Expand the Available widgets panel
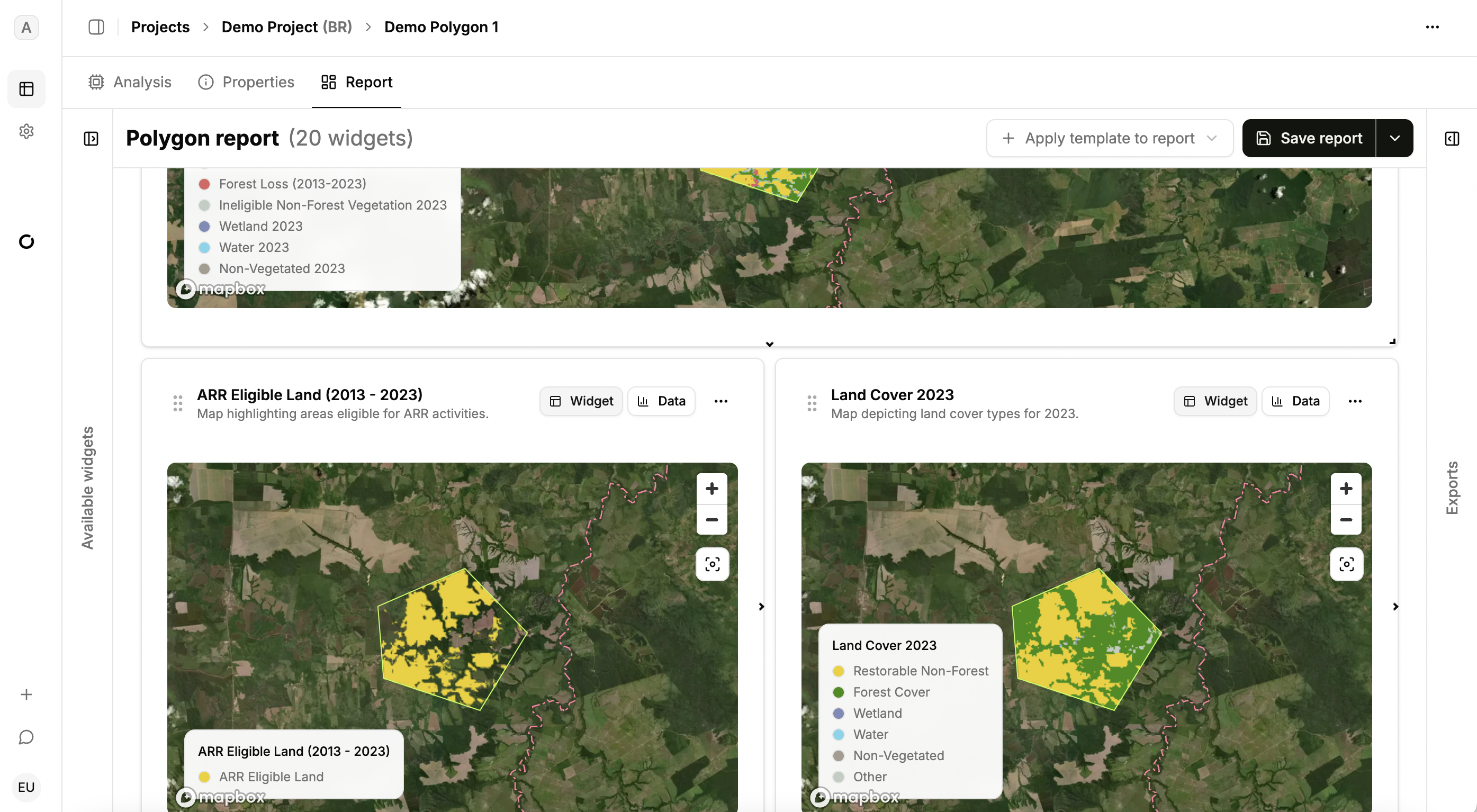 [x=91, y=138]
